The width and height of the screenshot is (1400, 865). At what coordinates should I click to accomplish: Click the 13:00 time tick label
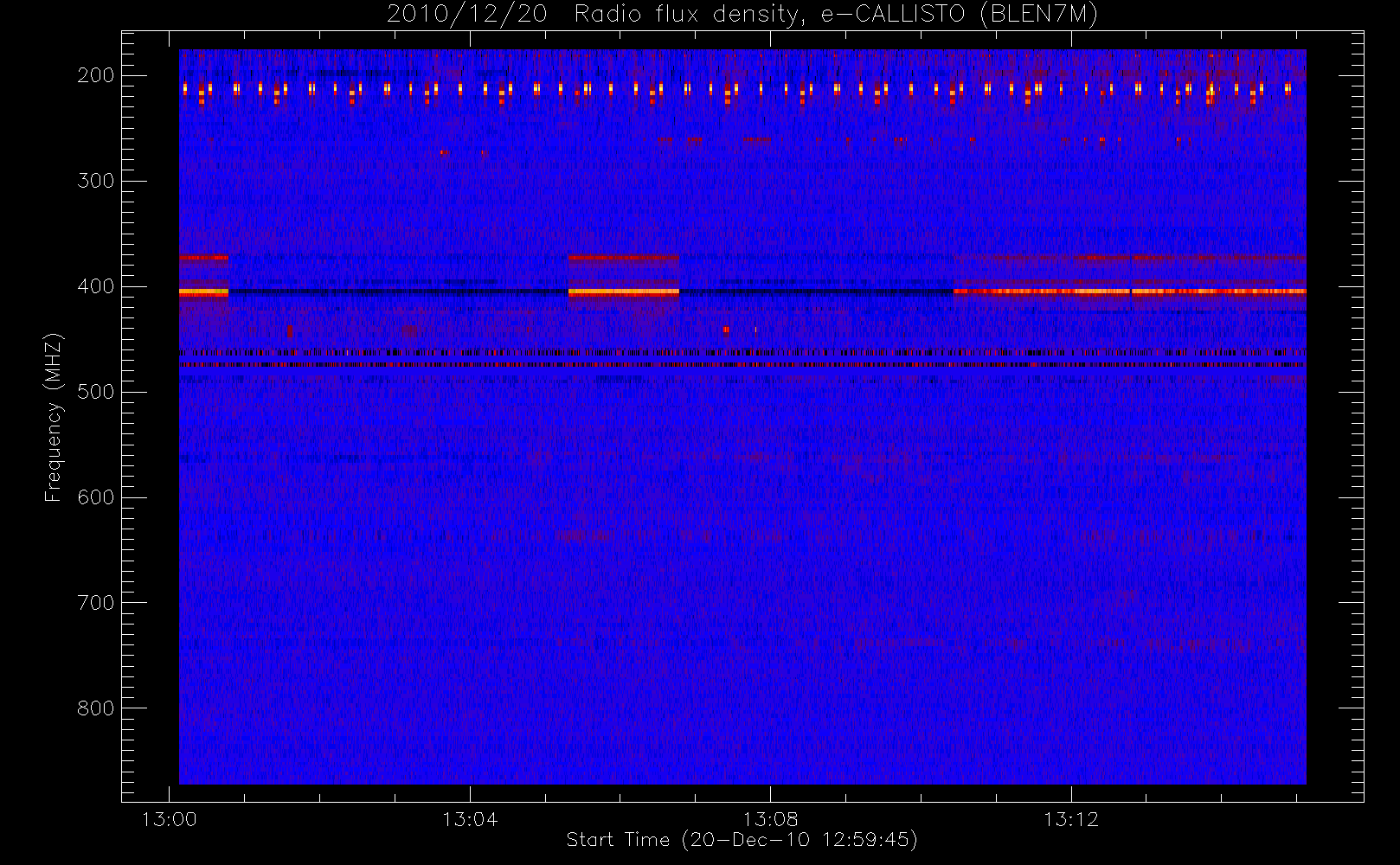(x=169, y=819)
